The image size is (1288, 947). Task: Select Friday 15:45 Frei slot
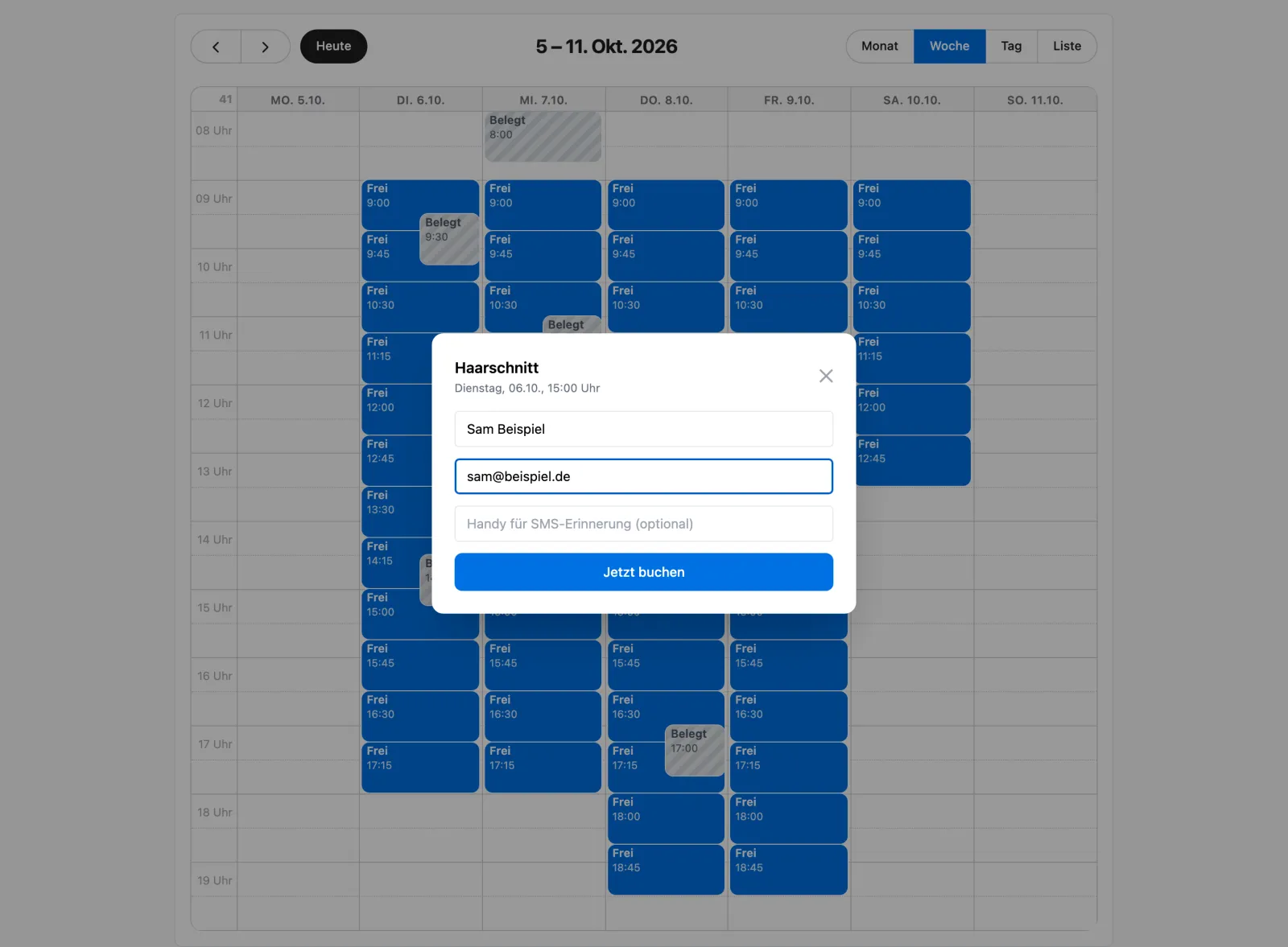(789, 665)
